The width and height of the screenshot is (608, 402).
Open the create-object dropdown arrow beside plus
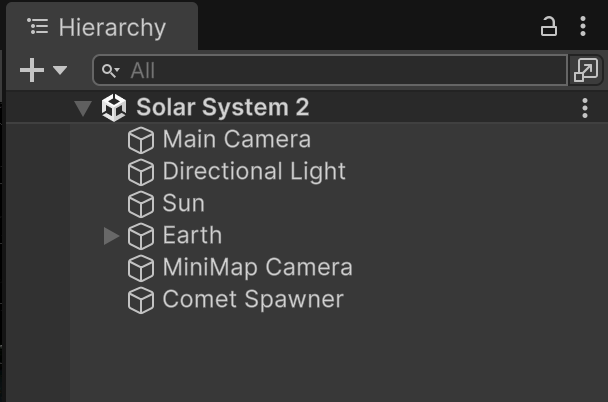click(60, 70)
